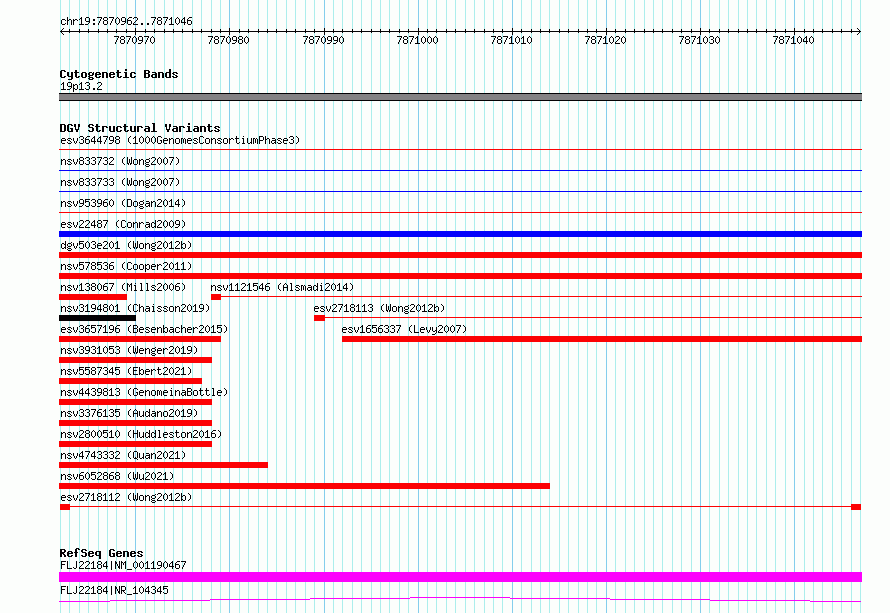Open esv2718113 (Wong2012b) variant label

tap(379, 308)
